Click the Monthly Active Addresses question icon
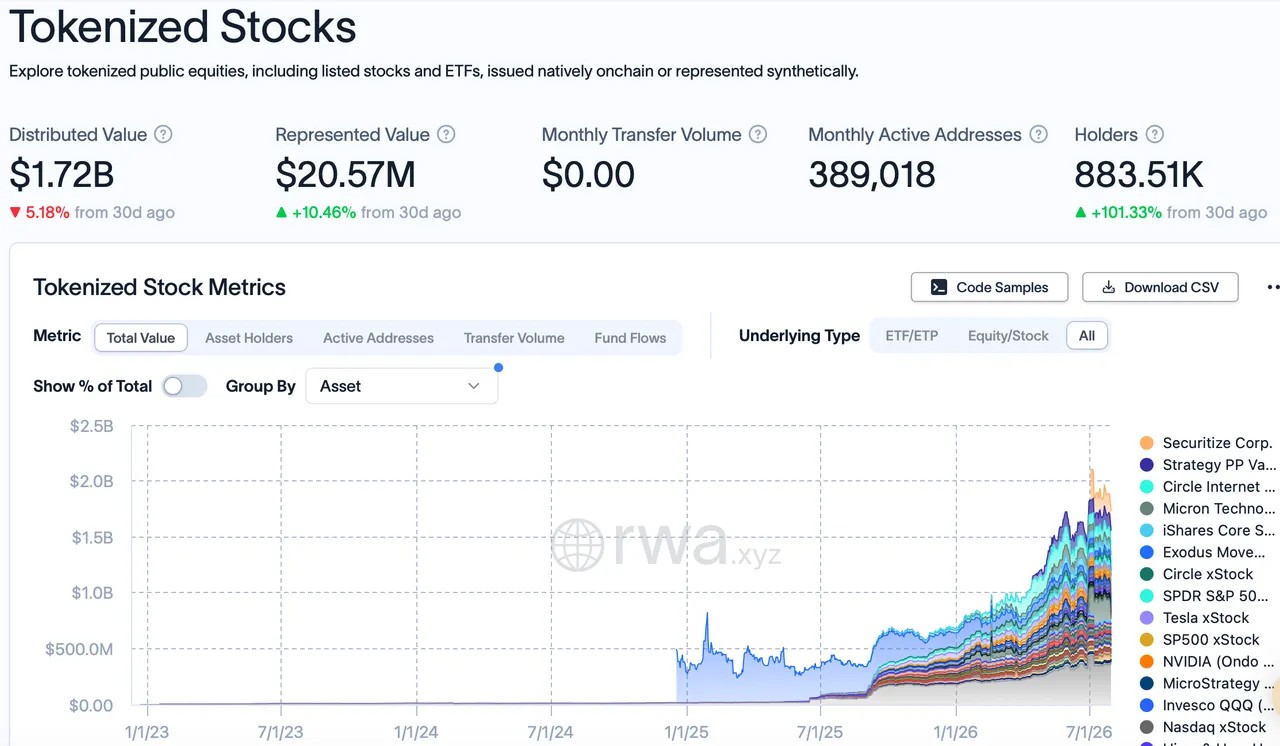Screen dimensions: 1280x746 point(1038,134)
